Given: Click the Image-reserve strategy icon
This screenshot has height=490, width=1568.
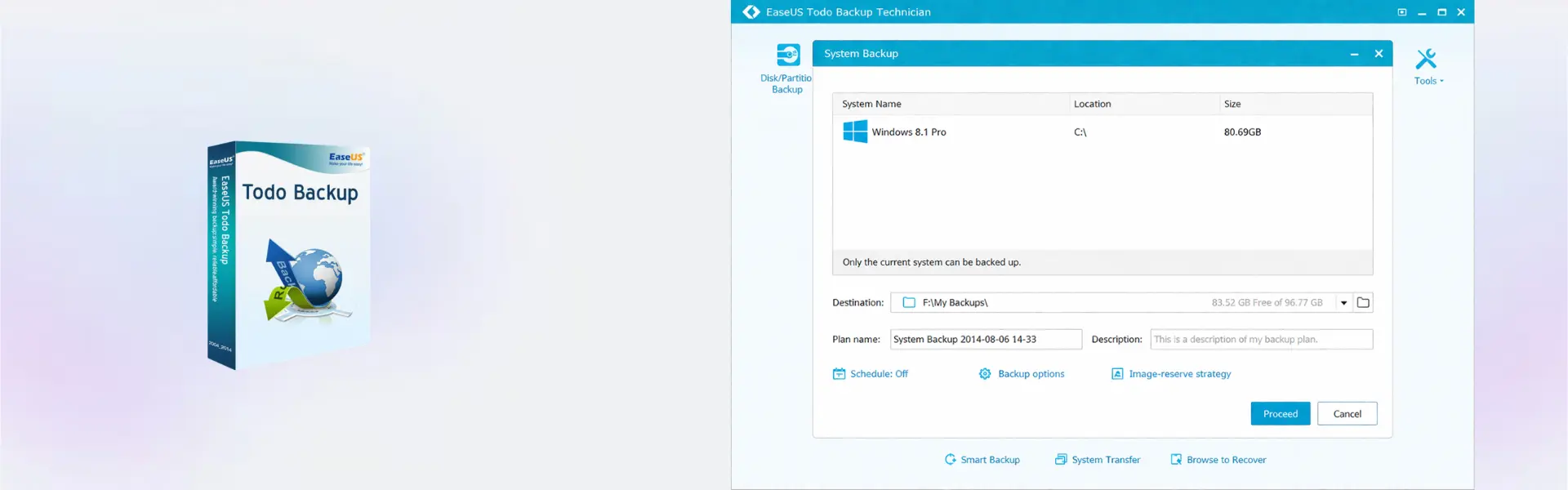Looking at the screenshot, I should coord(1117,374).
